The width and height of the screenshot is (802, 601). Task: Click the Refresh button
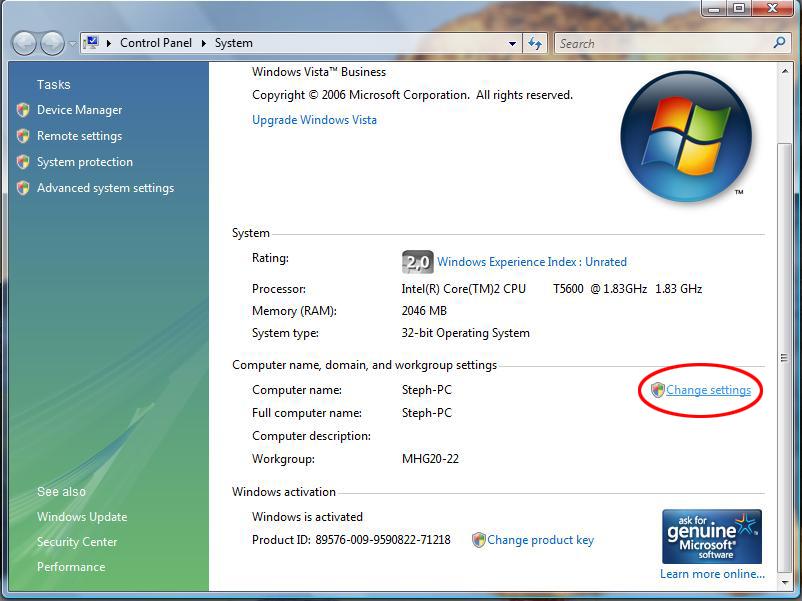click(535, 43)
